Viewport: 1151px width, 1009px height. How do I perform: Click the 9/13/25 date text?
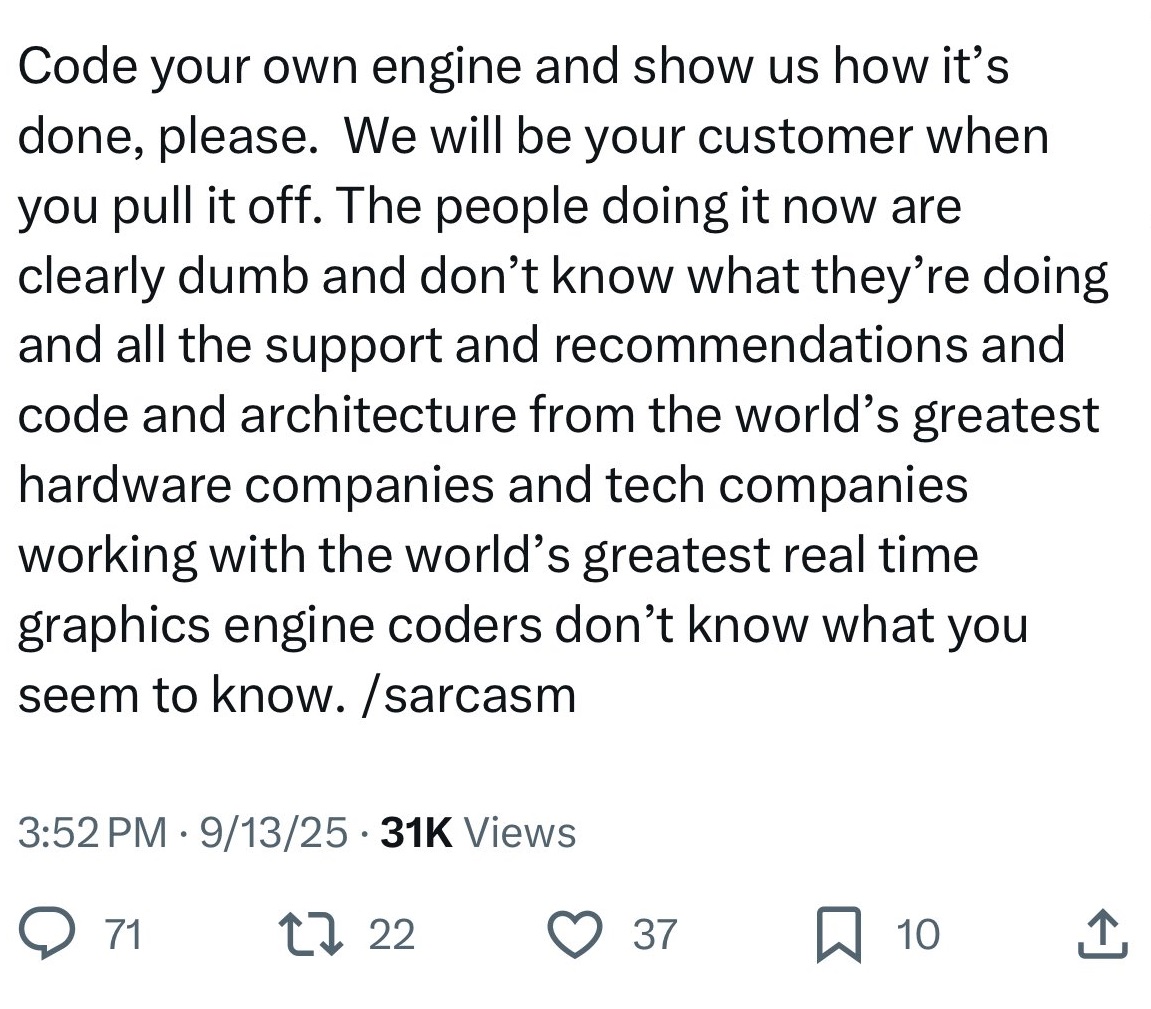point(273,833)
